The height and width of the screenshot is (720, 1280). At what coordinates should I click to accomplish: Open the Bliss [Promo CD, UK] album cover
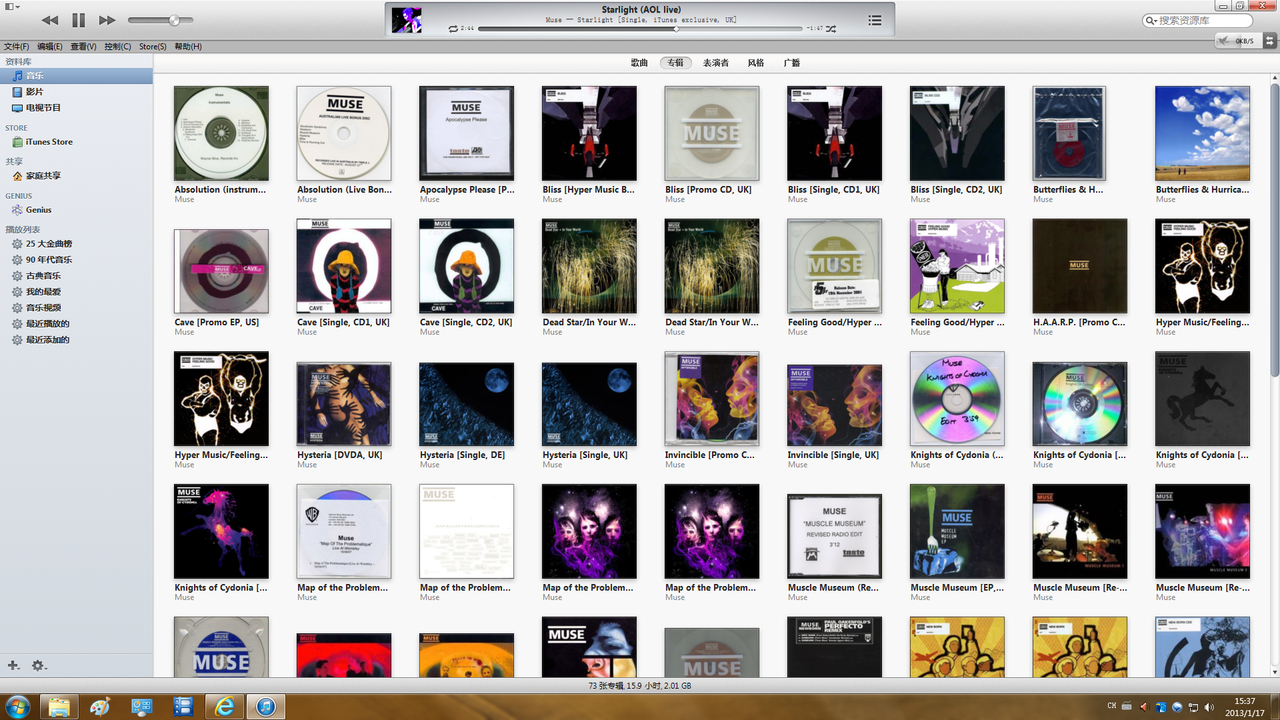tap(712, 133)
